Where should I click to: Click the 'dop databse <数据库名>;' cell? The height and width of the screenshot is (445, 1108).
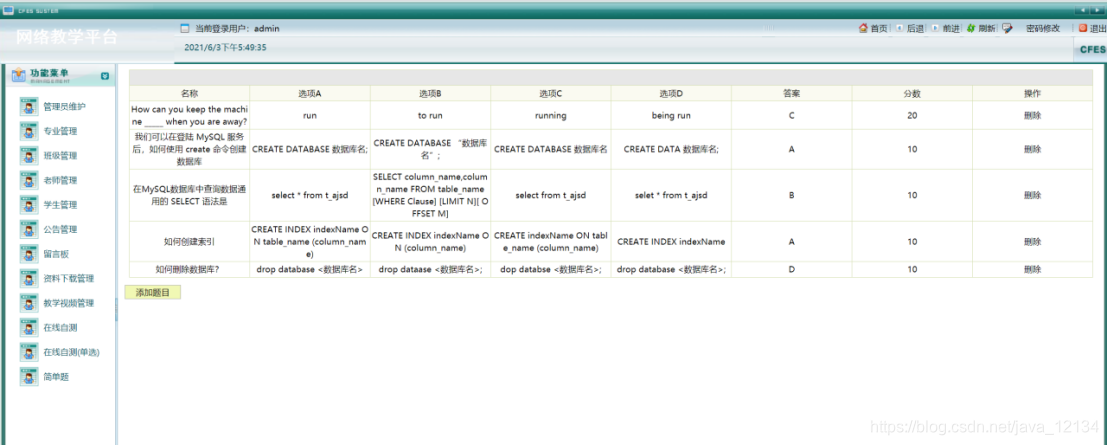click(x=550, y=269)
